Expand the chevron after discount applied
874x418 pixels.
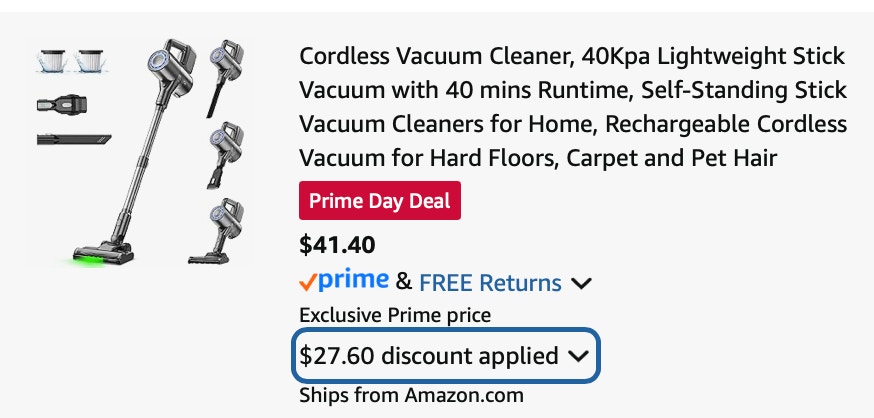[578, 356]
